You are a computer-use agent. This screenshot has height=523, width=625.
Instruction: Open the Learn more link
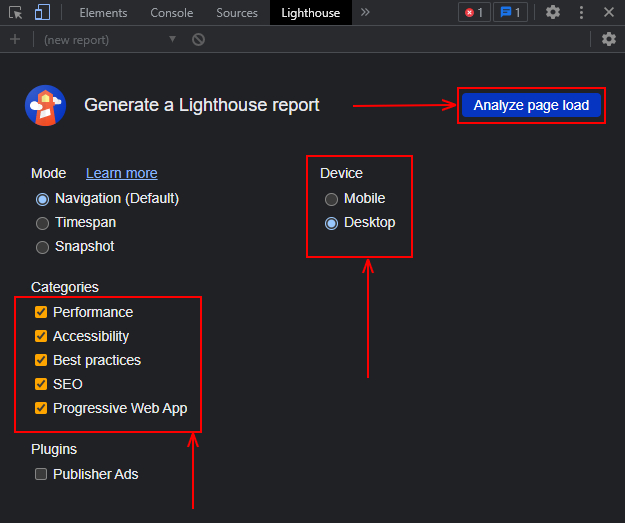pos(122,173)
